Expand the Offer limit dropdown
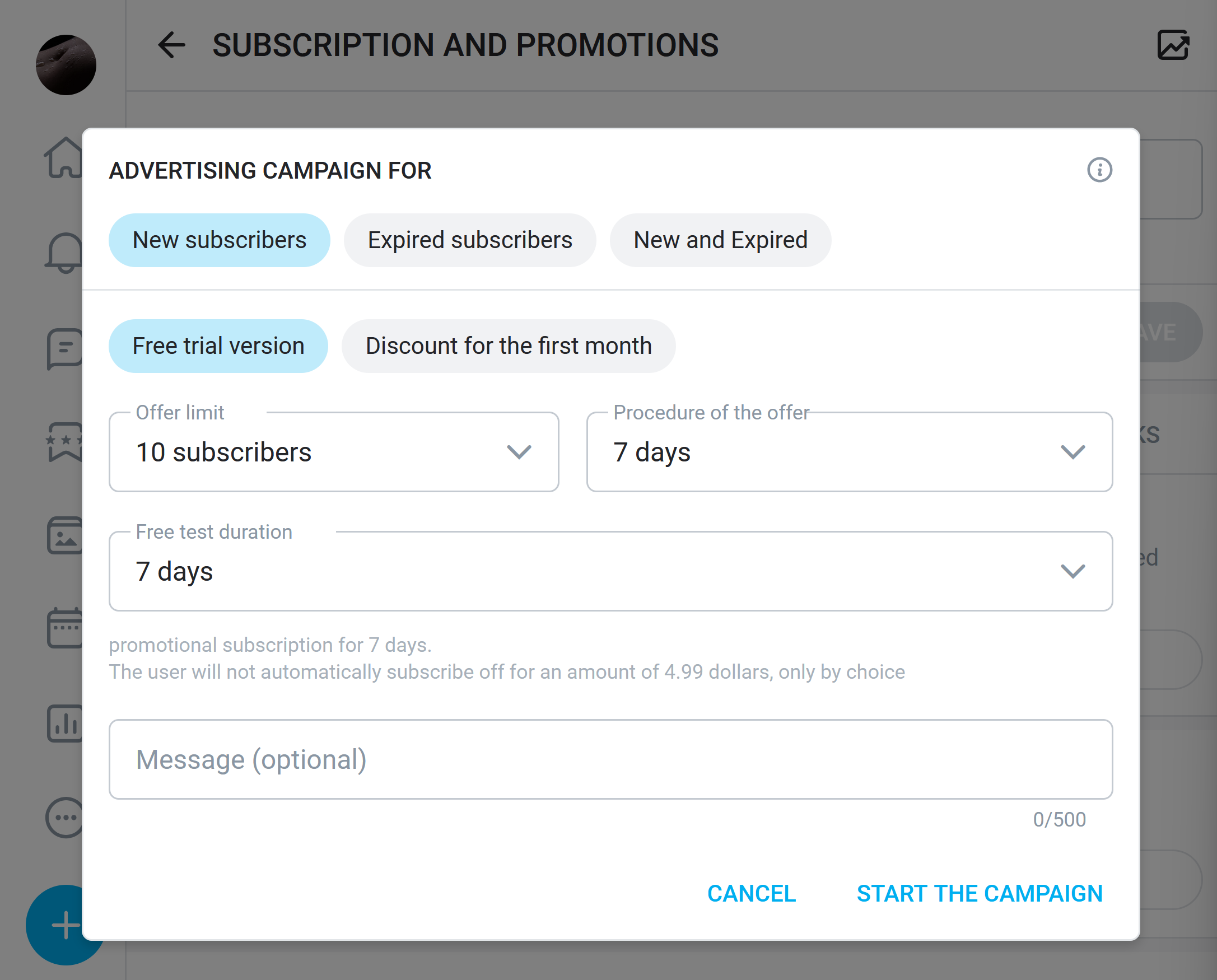1217x980 pixels. (x=334, y=451)
